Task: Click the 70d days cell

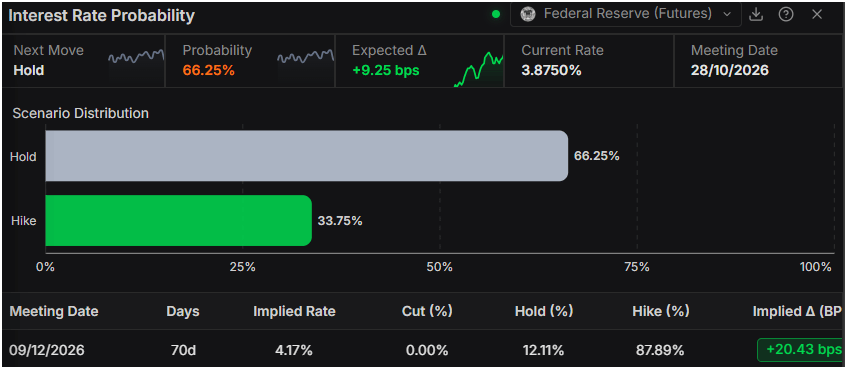Action: coord(183,350)
